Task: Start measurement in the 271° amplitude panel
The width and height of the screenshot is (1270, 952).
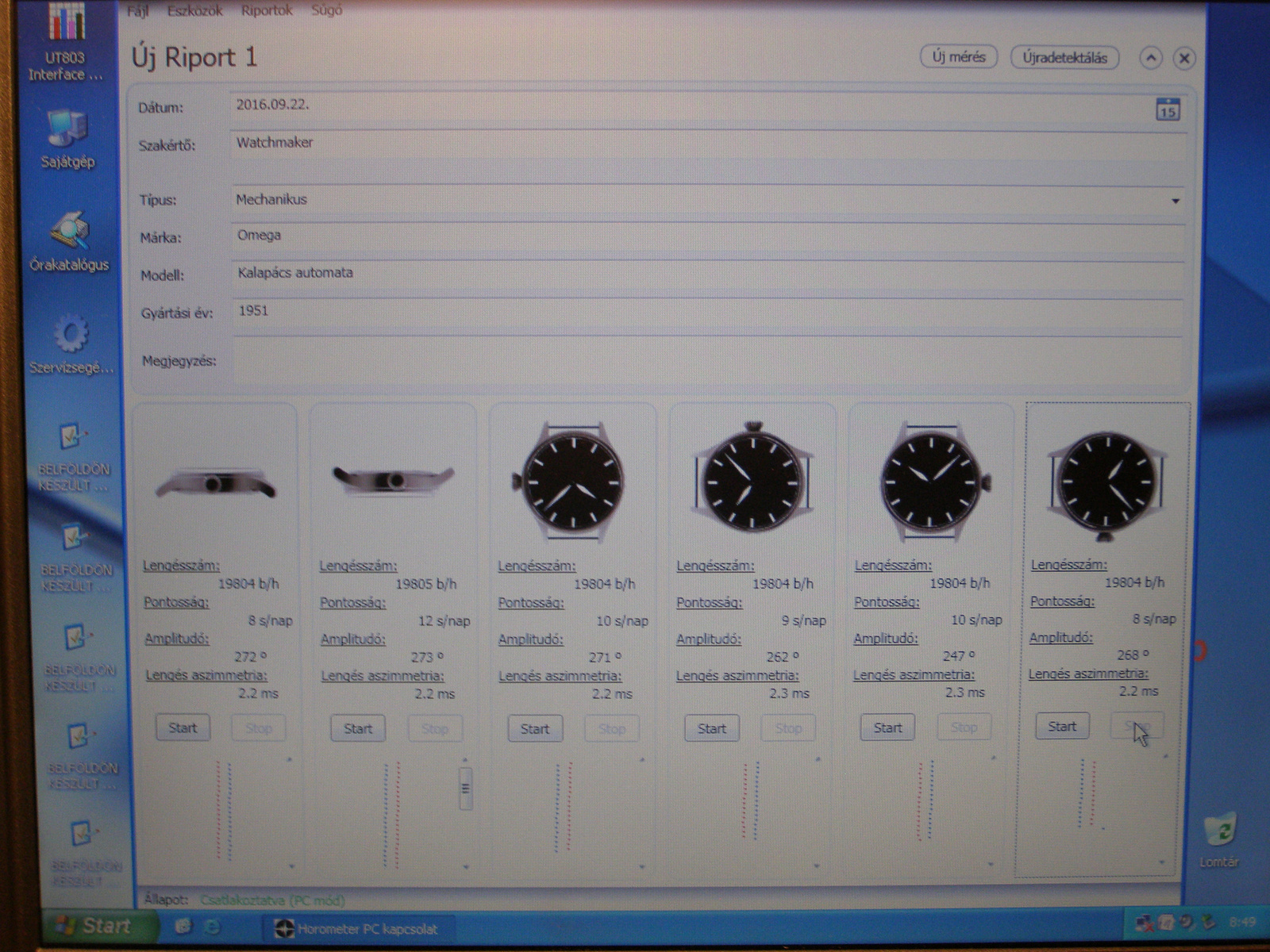Action: click(535, 728)
